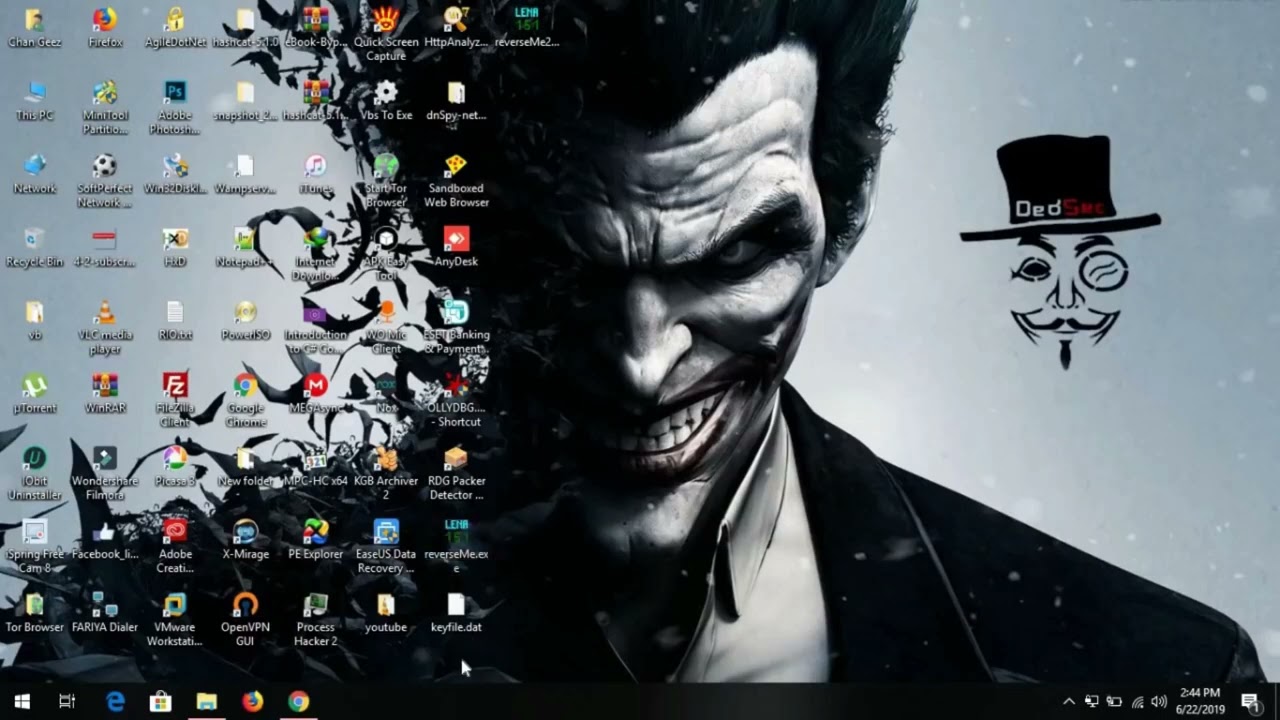Viewport: 1280px width, 720px height.
Task: Launch Firefox from the desktop
Action: [105, 28]
